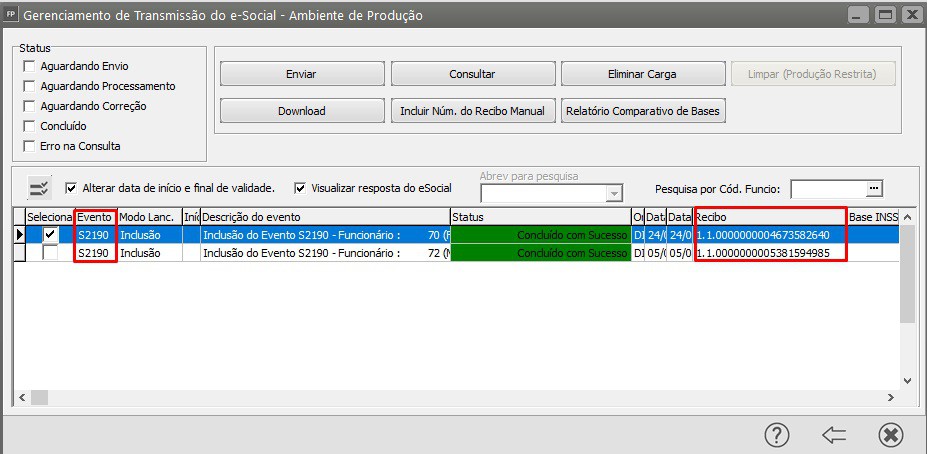Click the Download button
Screen dimensions: 927x454
(302, 111)
